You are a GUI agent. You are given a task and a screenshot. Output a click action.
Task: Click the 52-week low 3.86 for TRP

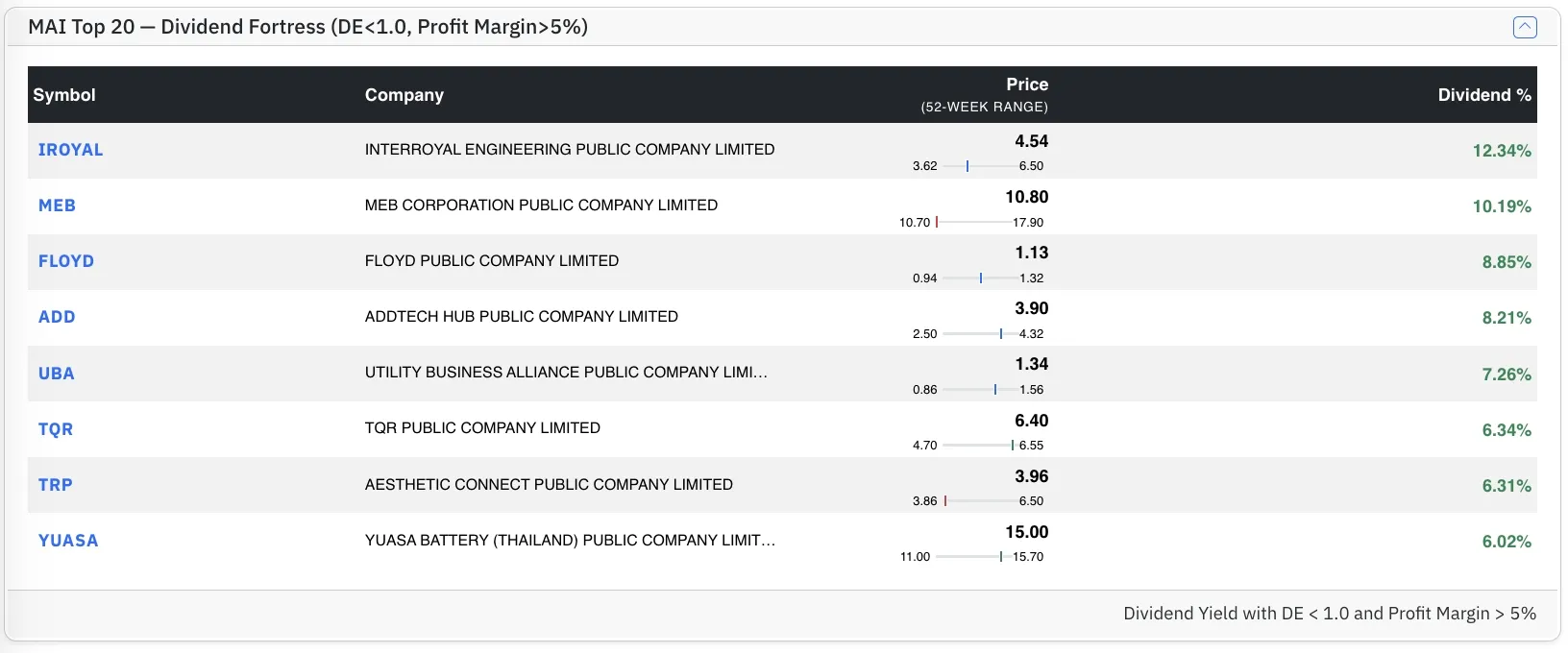tap(924, 500)
